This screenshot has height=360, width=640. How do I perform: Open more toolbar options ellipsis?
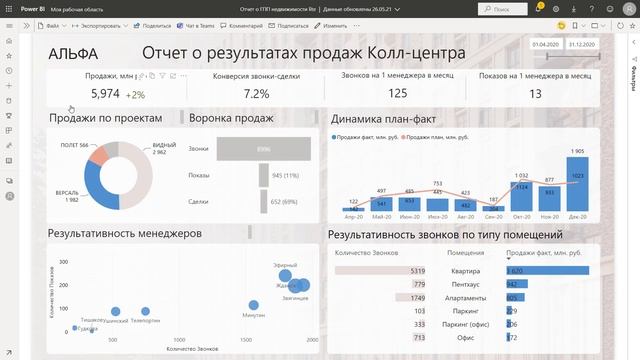pos(357,26)
